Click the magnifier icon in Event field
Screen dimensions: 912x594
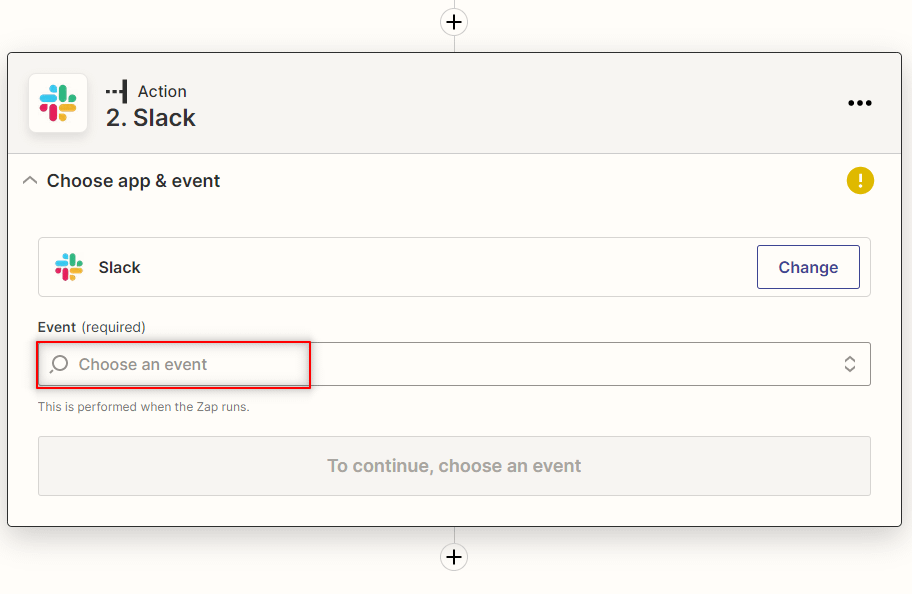59,364
